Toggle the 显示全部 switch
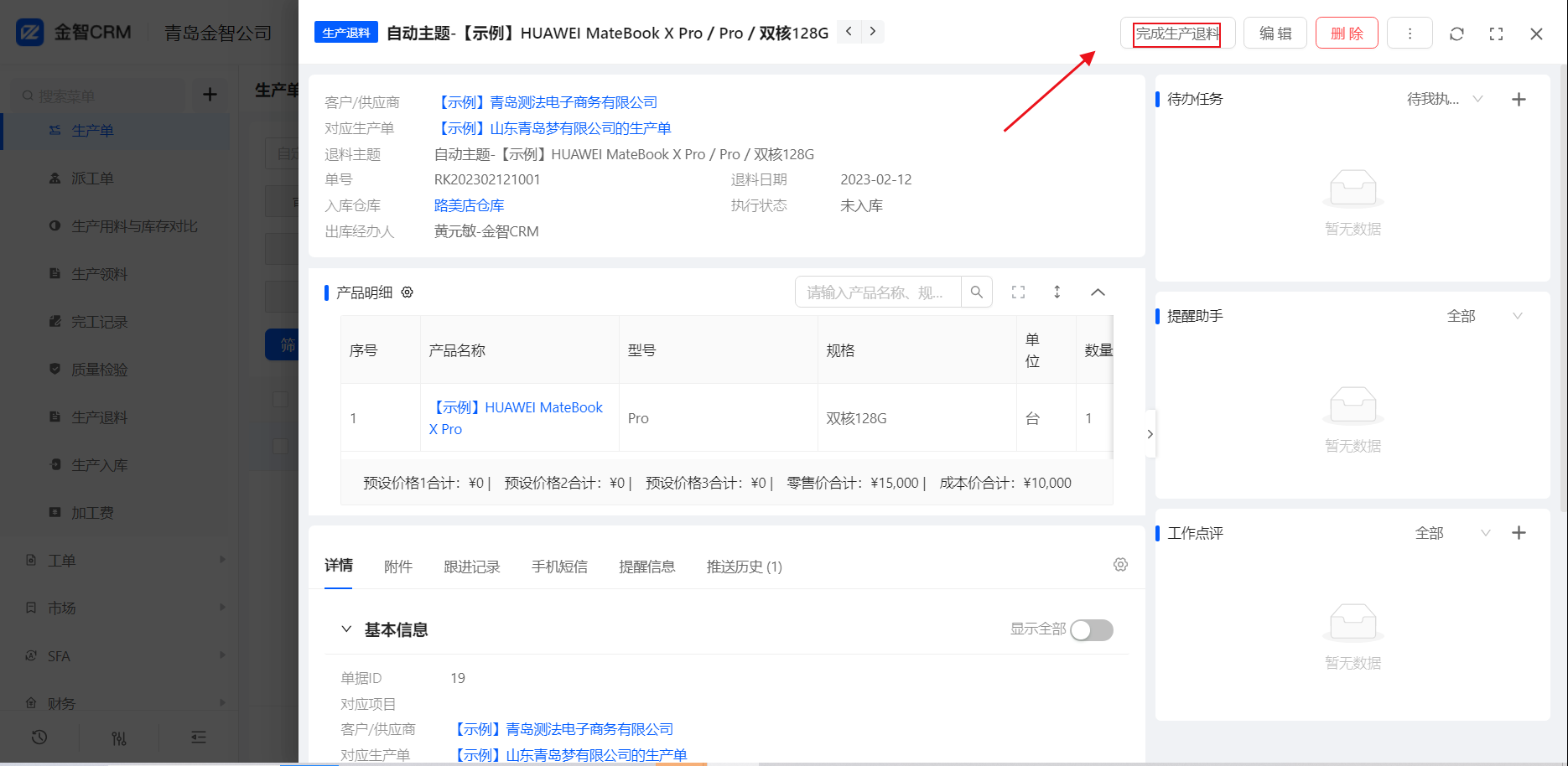 coord(1092,630)
